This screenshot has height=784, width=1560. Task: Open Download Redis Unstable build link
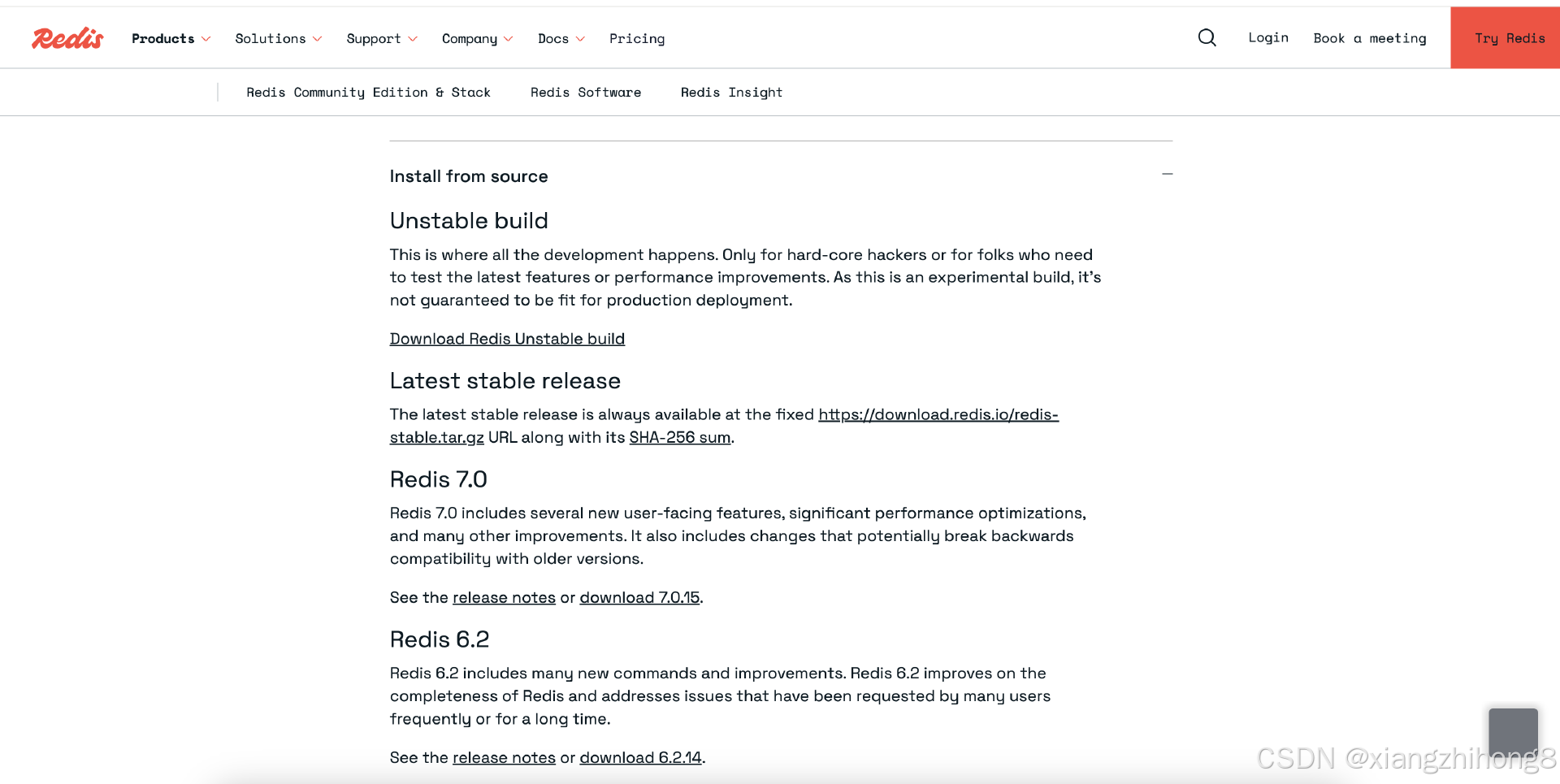click(x=507, y=339)
